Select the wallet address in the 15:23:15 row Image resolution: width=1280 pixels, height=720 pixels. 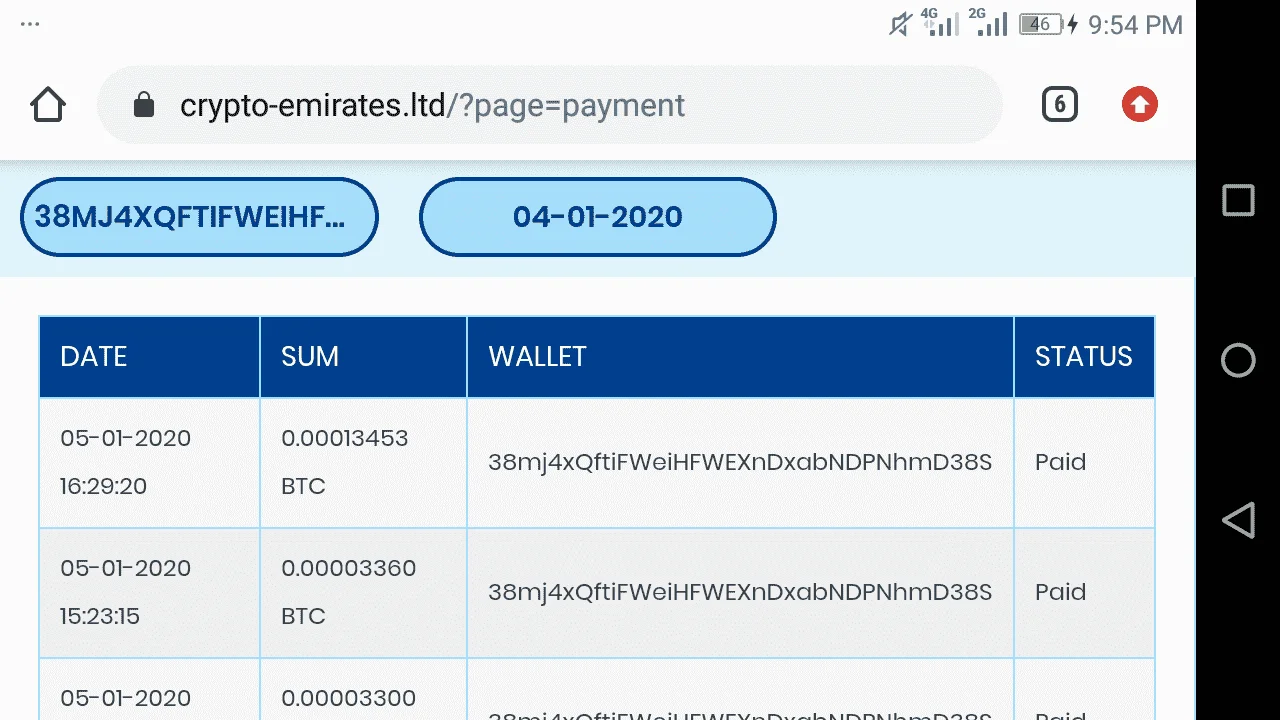[x=740, y=592]
